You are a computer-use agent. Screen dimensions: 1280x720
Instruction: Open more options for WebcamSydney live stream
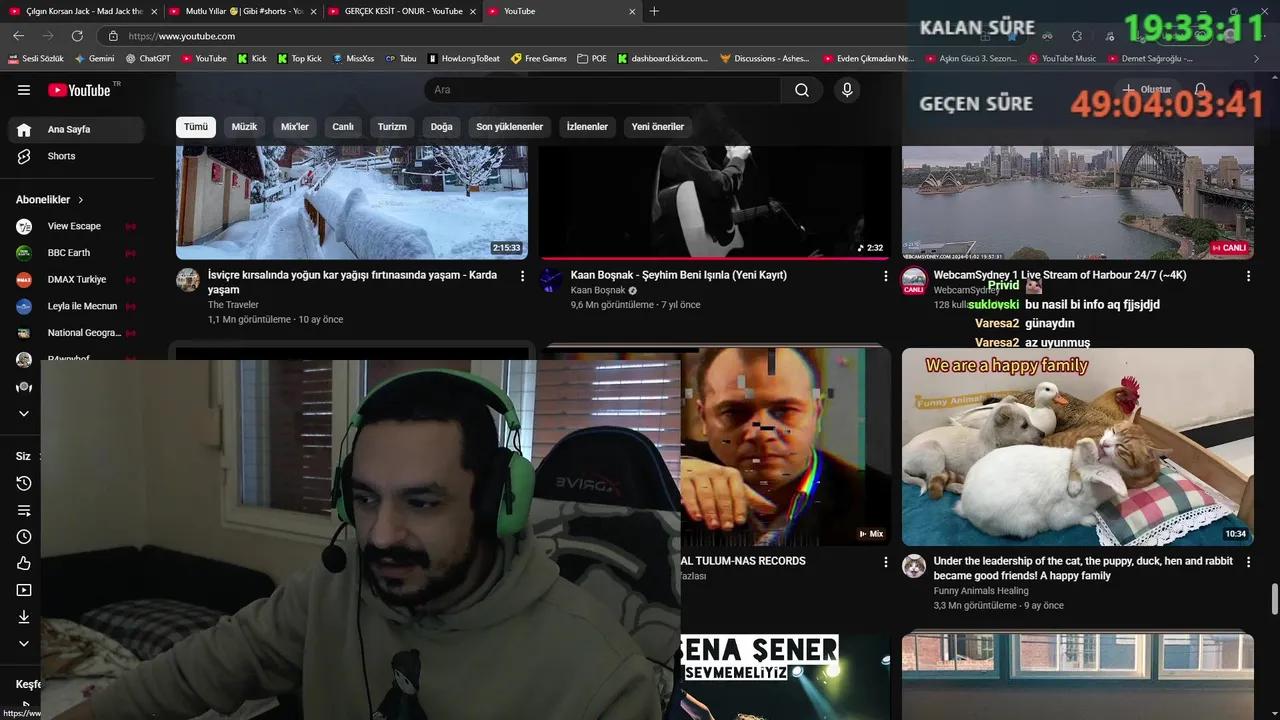[1248, 275]
